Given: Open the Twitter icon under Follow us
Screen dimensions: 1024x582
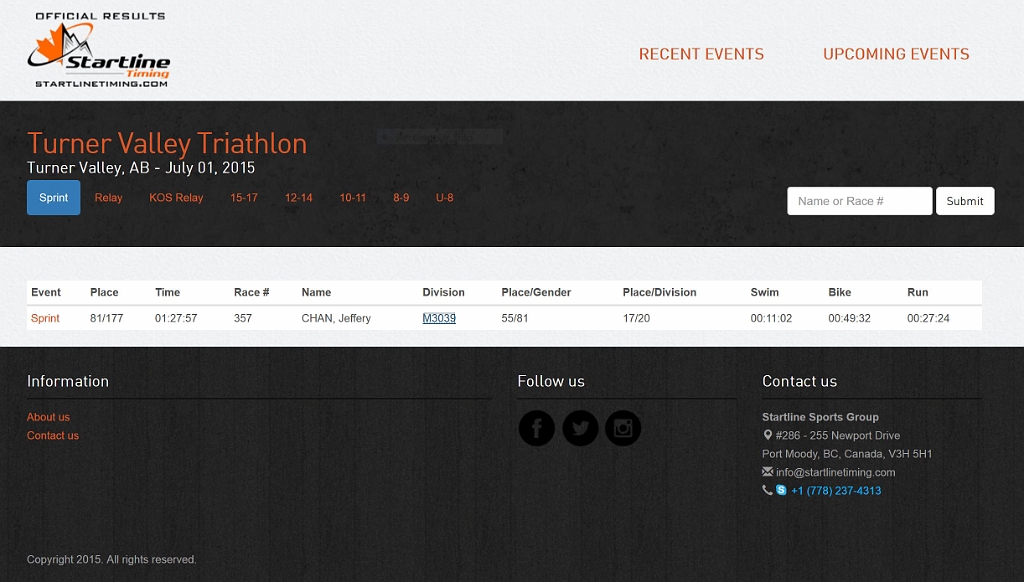Looking at the screenshot, I should tap(580, 428).
